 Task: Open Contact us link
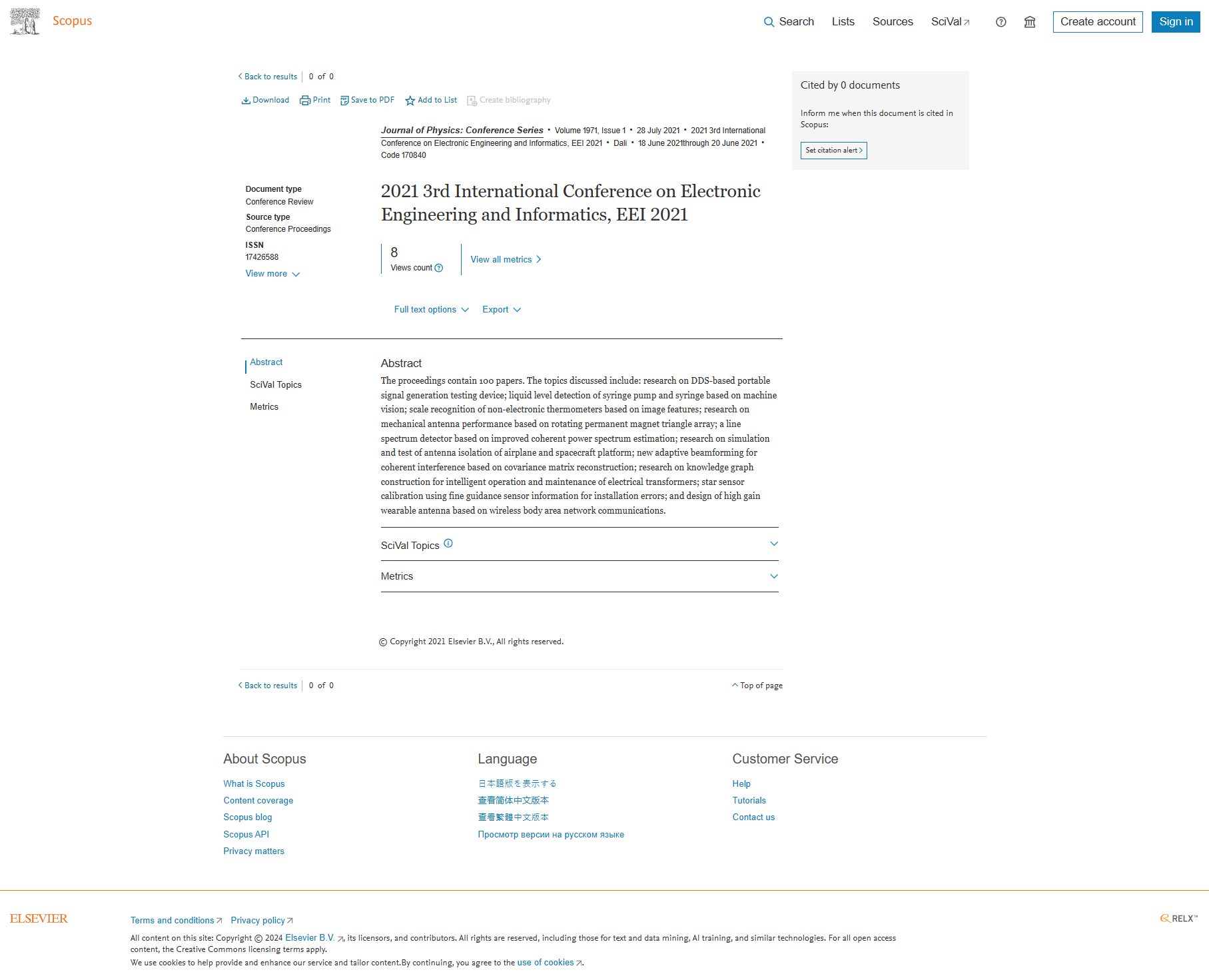click(753, 817)
